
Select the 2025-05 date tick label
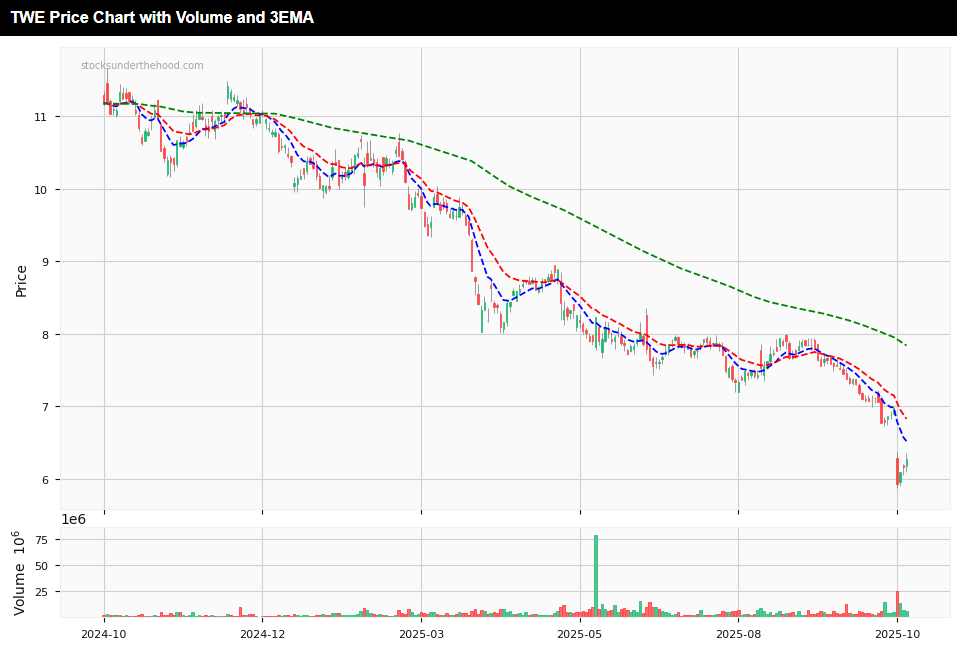click(580, 633)
